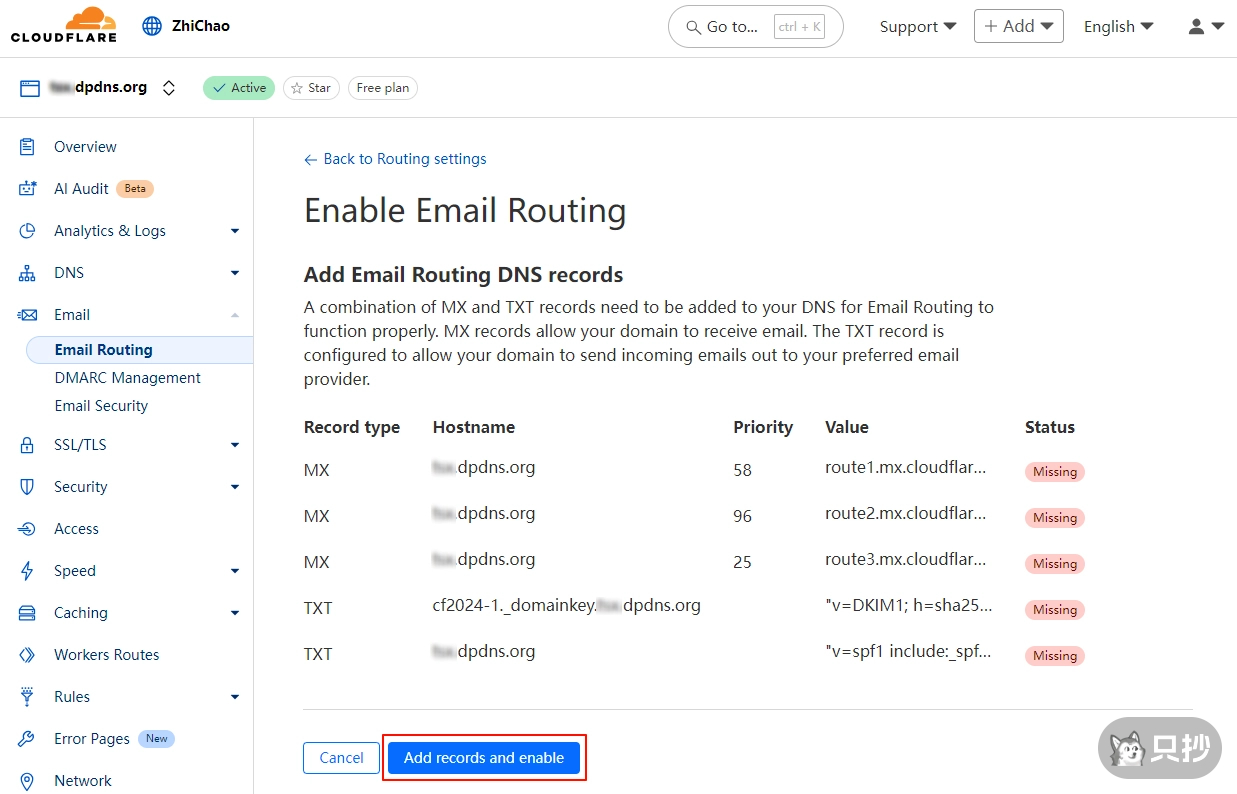This screenshot has height=794, width=1237.
Task: Collapse the Email sidebar section
Action: click(x=235, y=315)
